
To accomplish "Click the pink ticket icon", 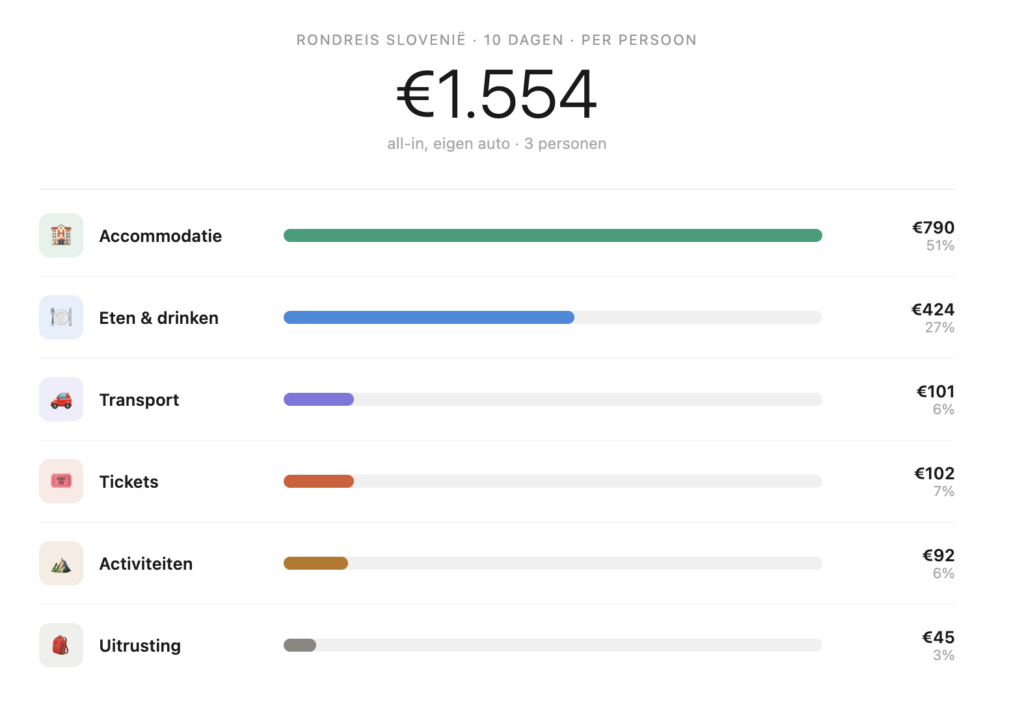I will pyautogui.click(x=61, y=481).
